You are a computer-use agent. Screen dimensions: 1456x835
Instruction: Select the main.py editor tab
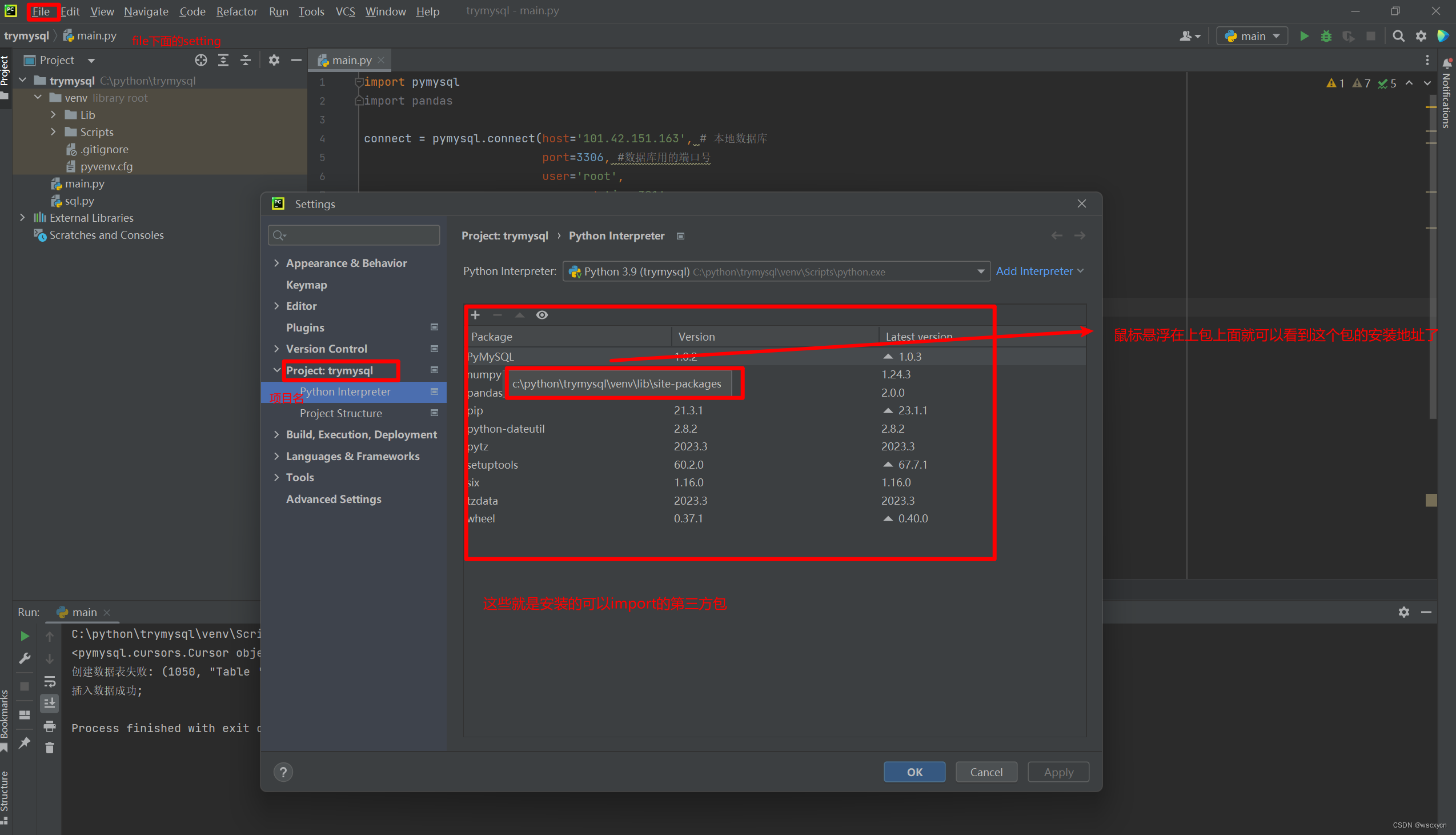[351, 60]
